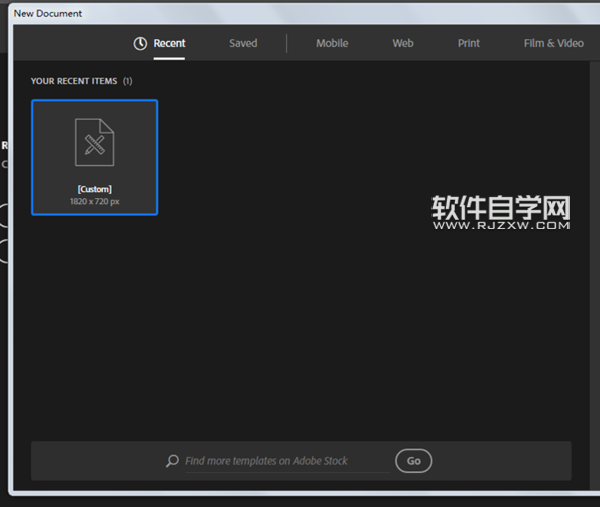Image resolution: width=600 pixels, height=507 pixels.
Task: Switch to the Recent tab
Action: [169, 43]
